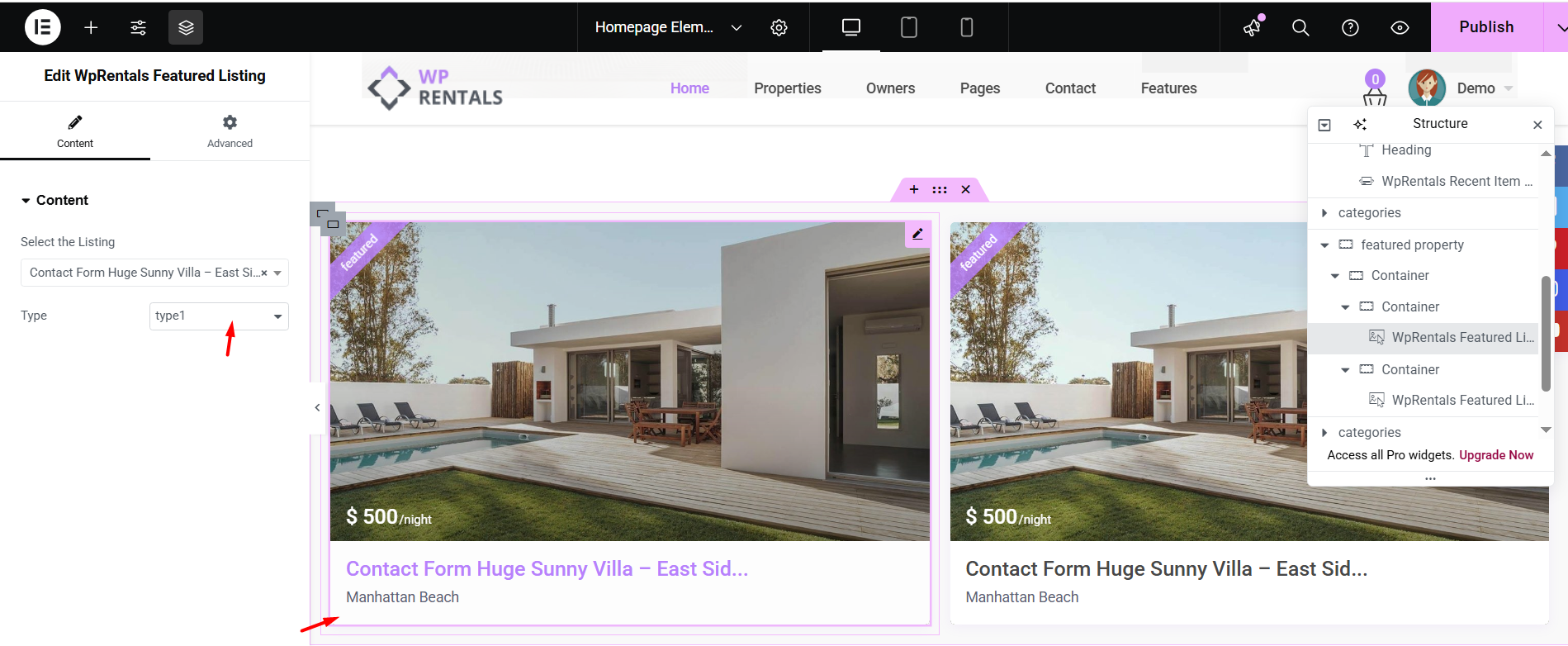
Task: Toggle the Structure layers icon in top bar
Action: pyautogui.click(x=186, y=27)
